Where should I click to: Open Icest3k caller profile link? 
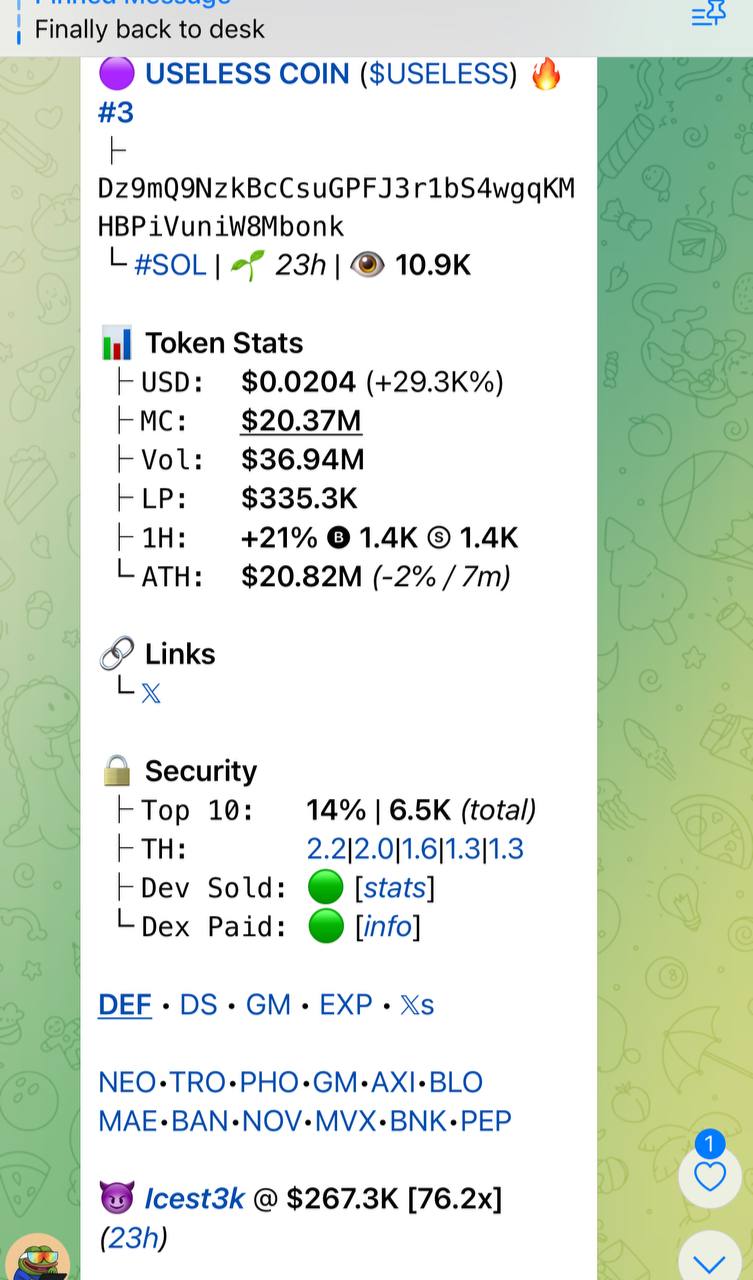[x=195, y=1198]
